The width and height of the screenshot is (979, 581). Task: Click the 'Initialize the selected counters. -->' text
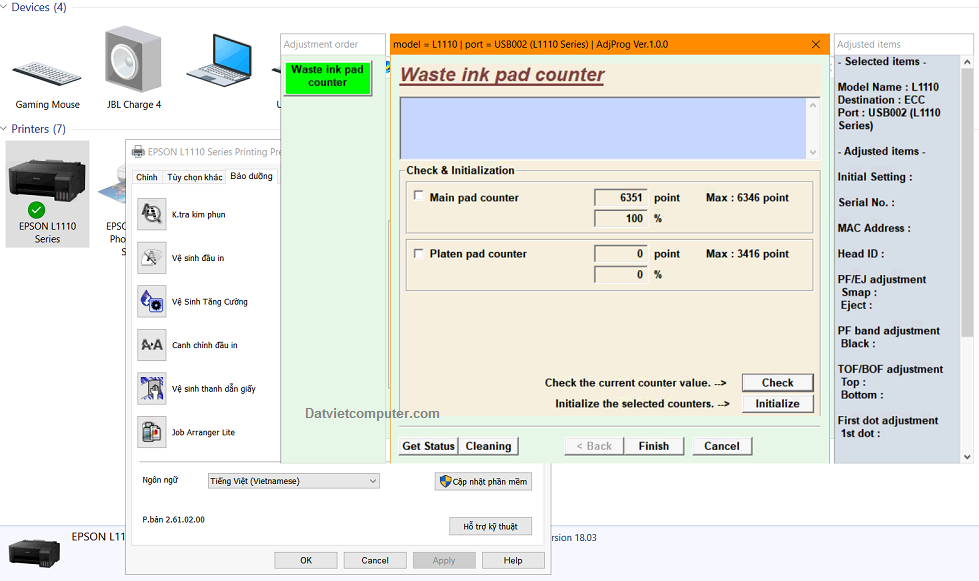pos(642,404)
